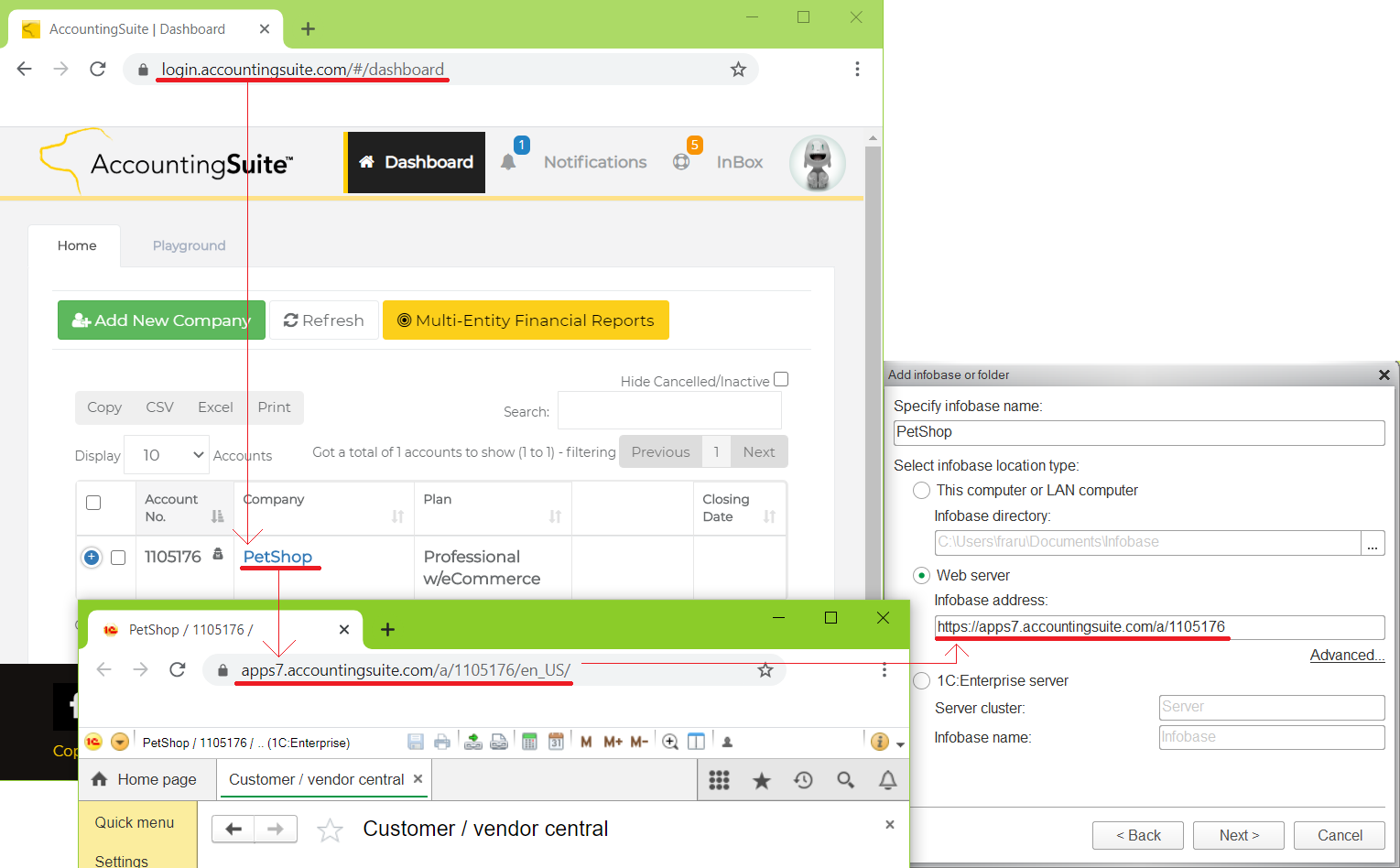1400x868 pixels.
Task: Click the yellow info icon in 1C toolbar
Action: coord(880,742)
